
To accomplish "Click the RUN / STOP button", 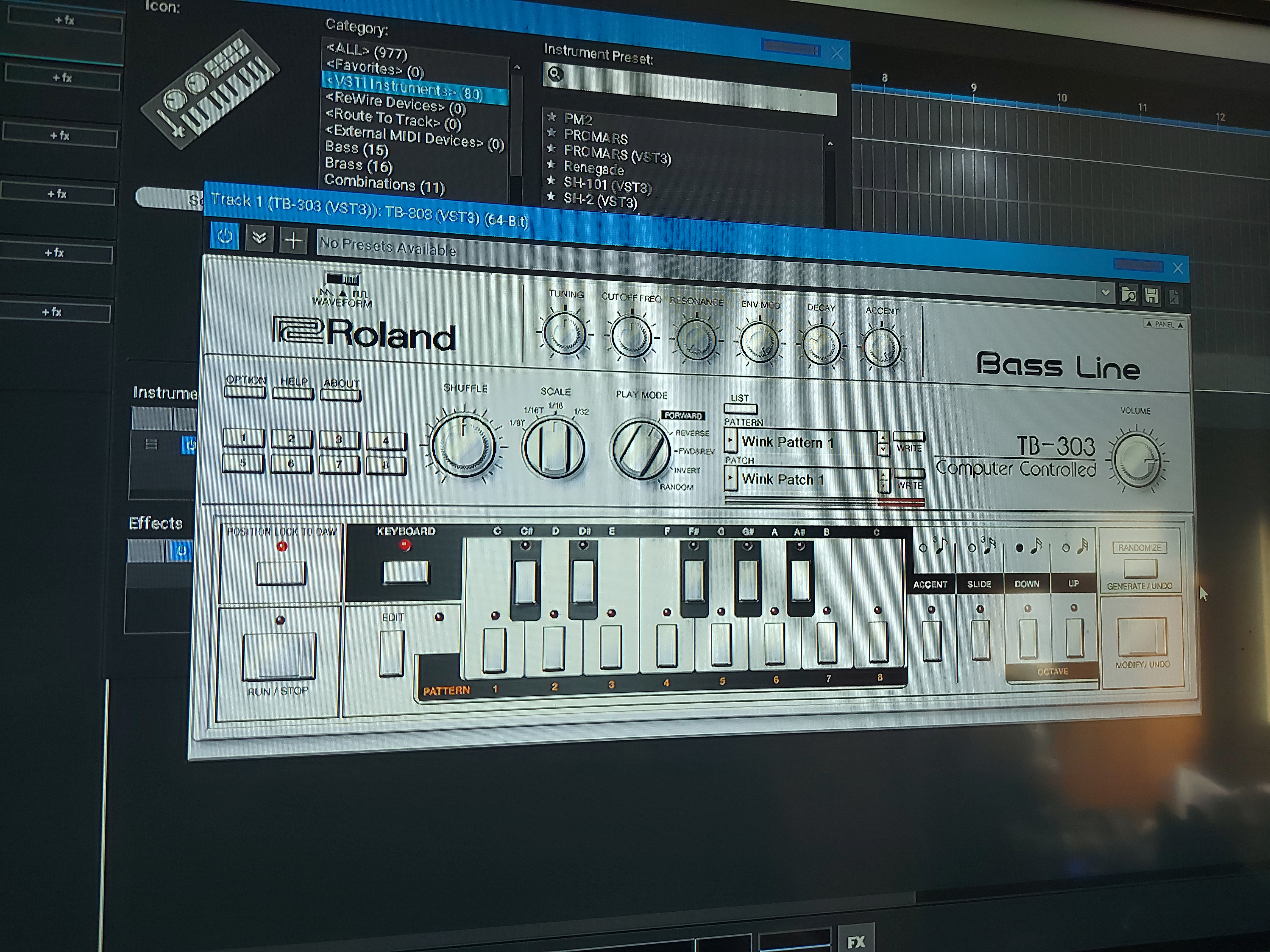I will tap(278, 656).
